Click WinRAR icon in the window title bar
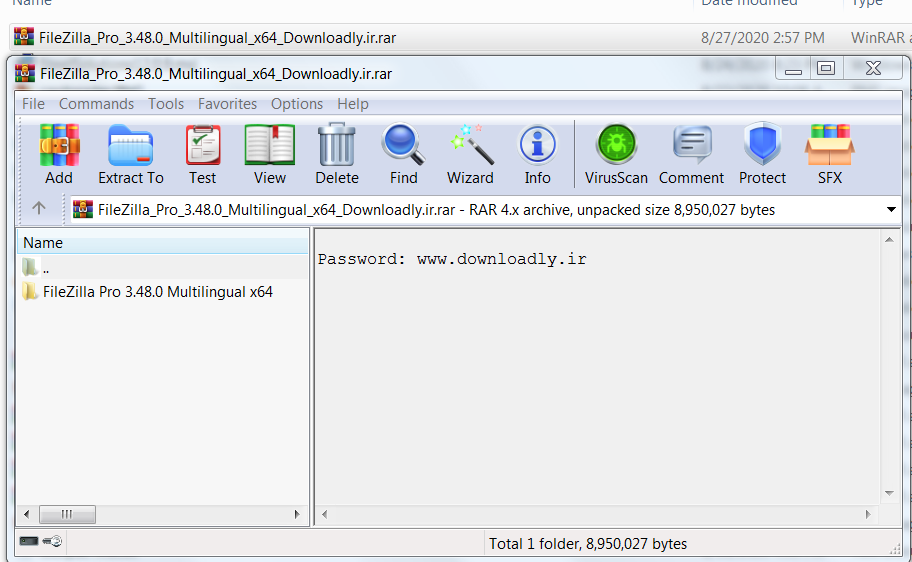912x562 pixels. pos(24,73)
